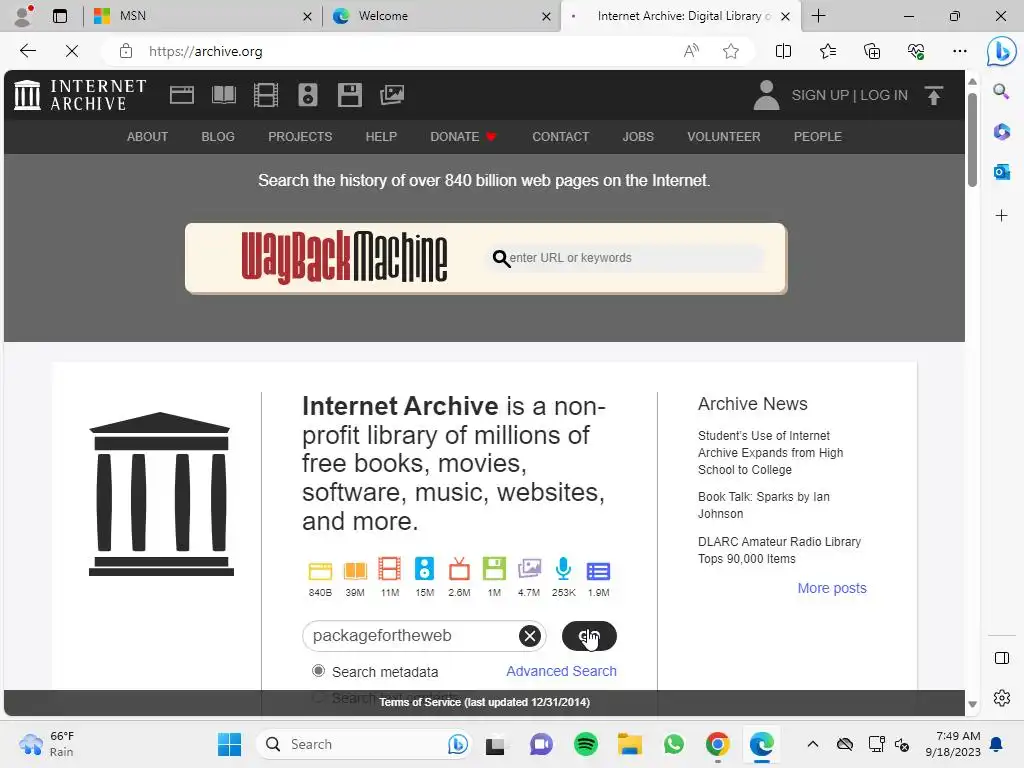Open split screen view
The height and width of the screenshot is (768, 1024).
[783, 51]
